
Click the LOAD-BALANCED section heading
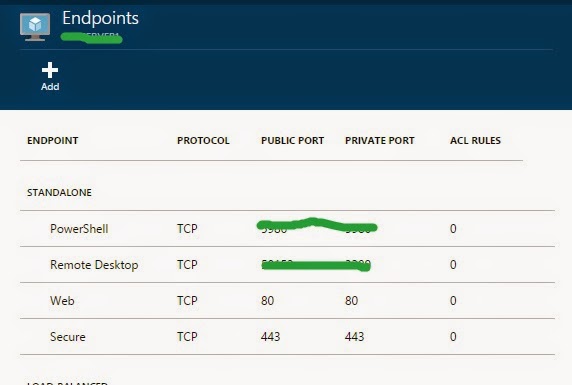click(x=67, y=383)
